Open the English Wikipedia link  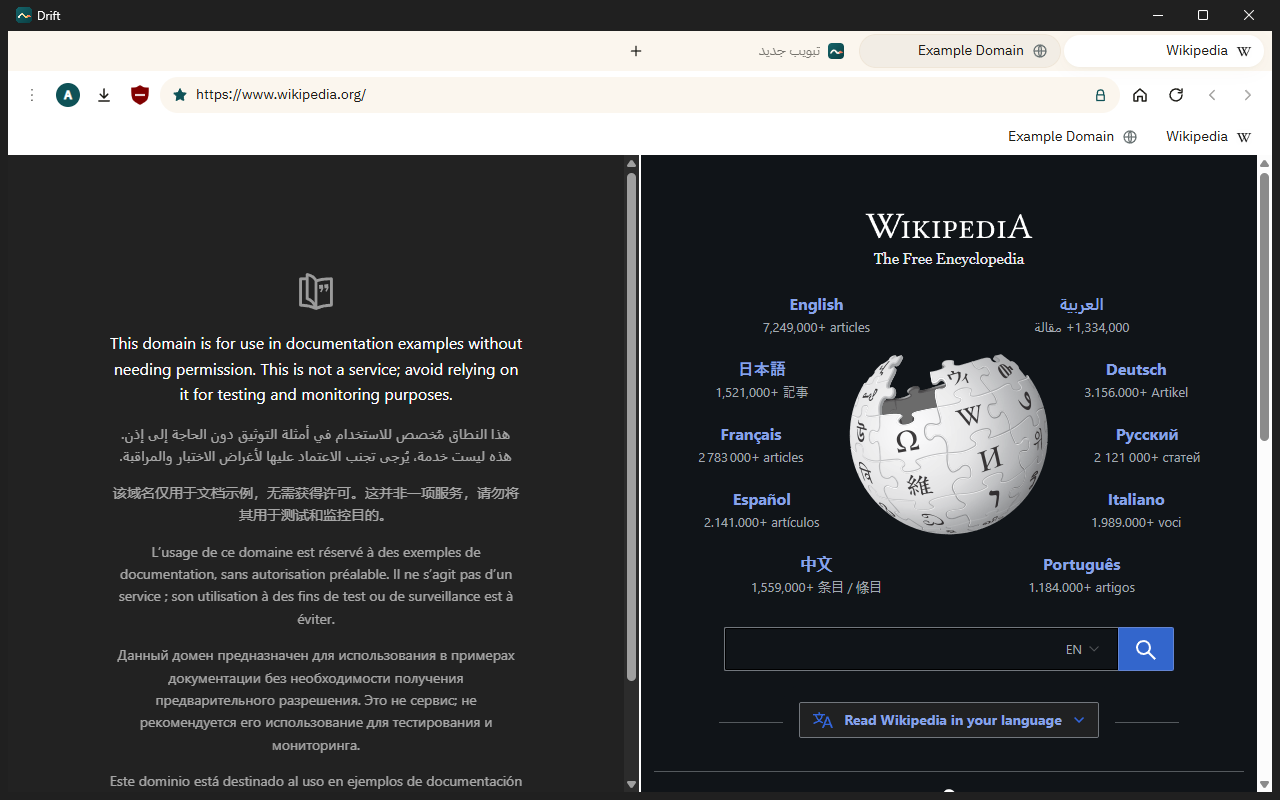click(816, 305)
